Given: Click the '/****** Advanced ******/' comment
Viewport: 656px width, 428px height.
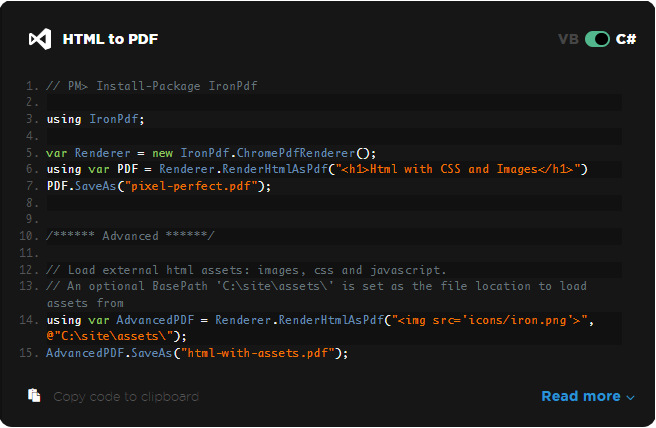Looking at the screenshot, I should pos(130,236).
